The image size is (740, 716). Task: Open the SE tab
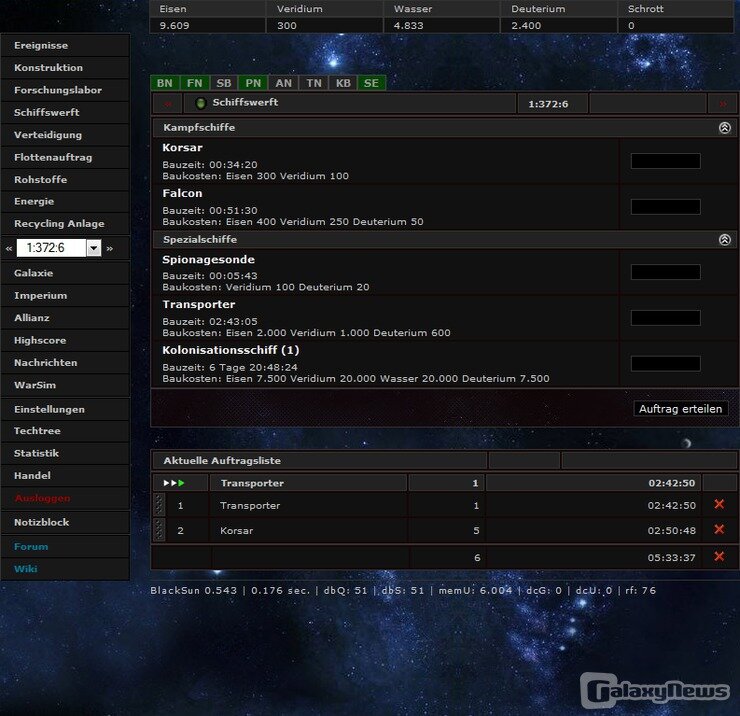coord(371,83)
